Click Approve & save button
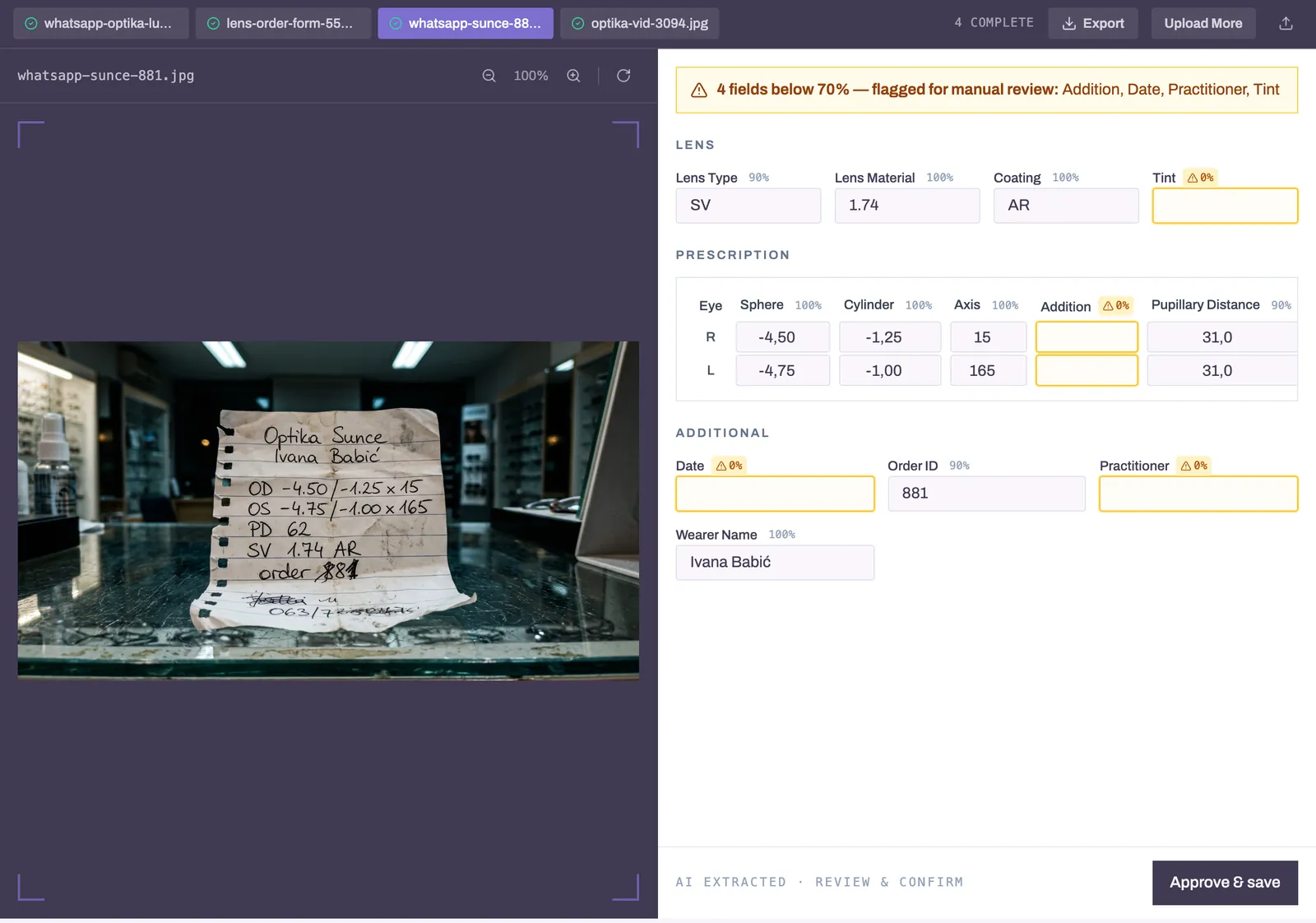The width and height of the screenshot is (1316, 923). coord(1225,883)
